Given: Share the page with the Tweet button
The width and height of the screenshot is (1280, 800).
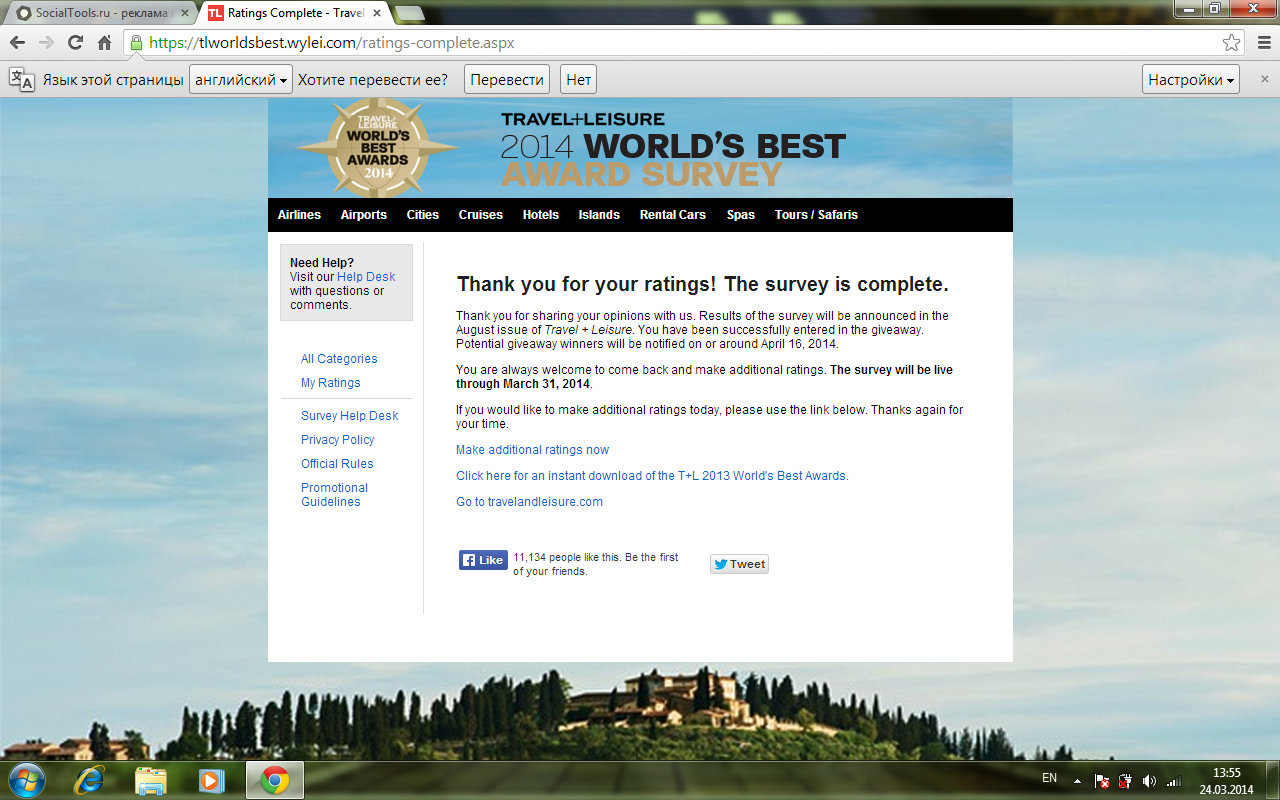Looking at the screenshot, I should pos(739,564).
